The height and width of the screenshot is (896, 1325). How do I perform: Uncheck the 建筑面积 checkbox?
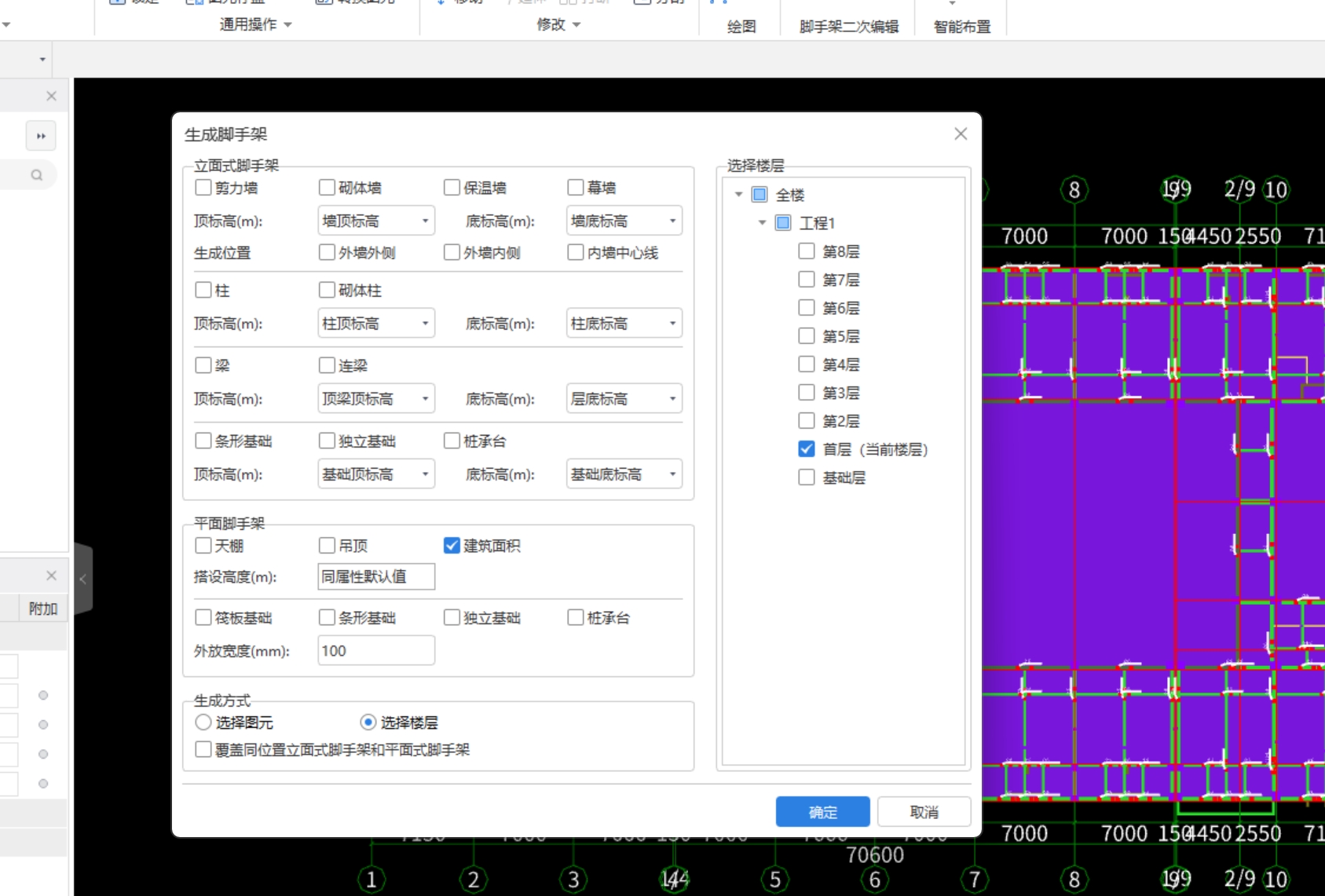(x=452, y=545)
